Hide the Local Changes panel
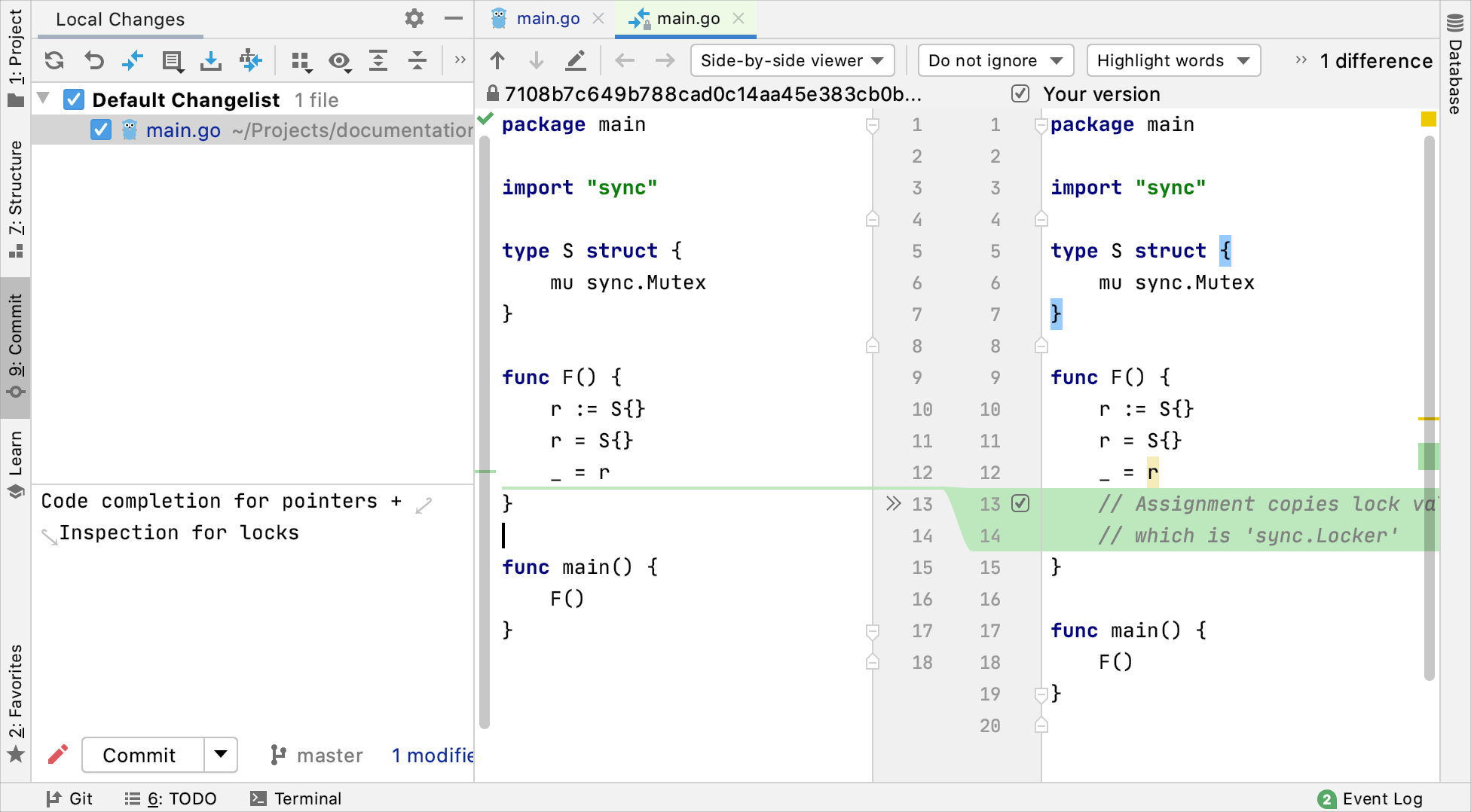Image resolution: width=1471 pixels, height=812 pixels. pos(453,18)
